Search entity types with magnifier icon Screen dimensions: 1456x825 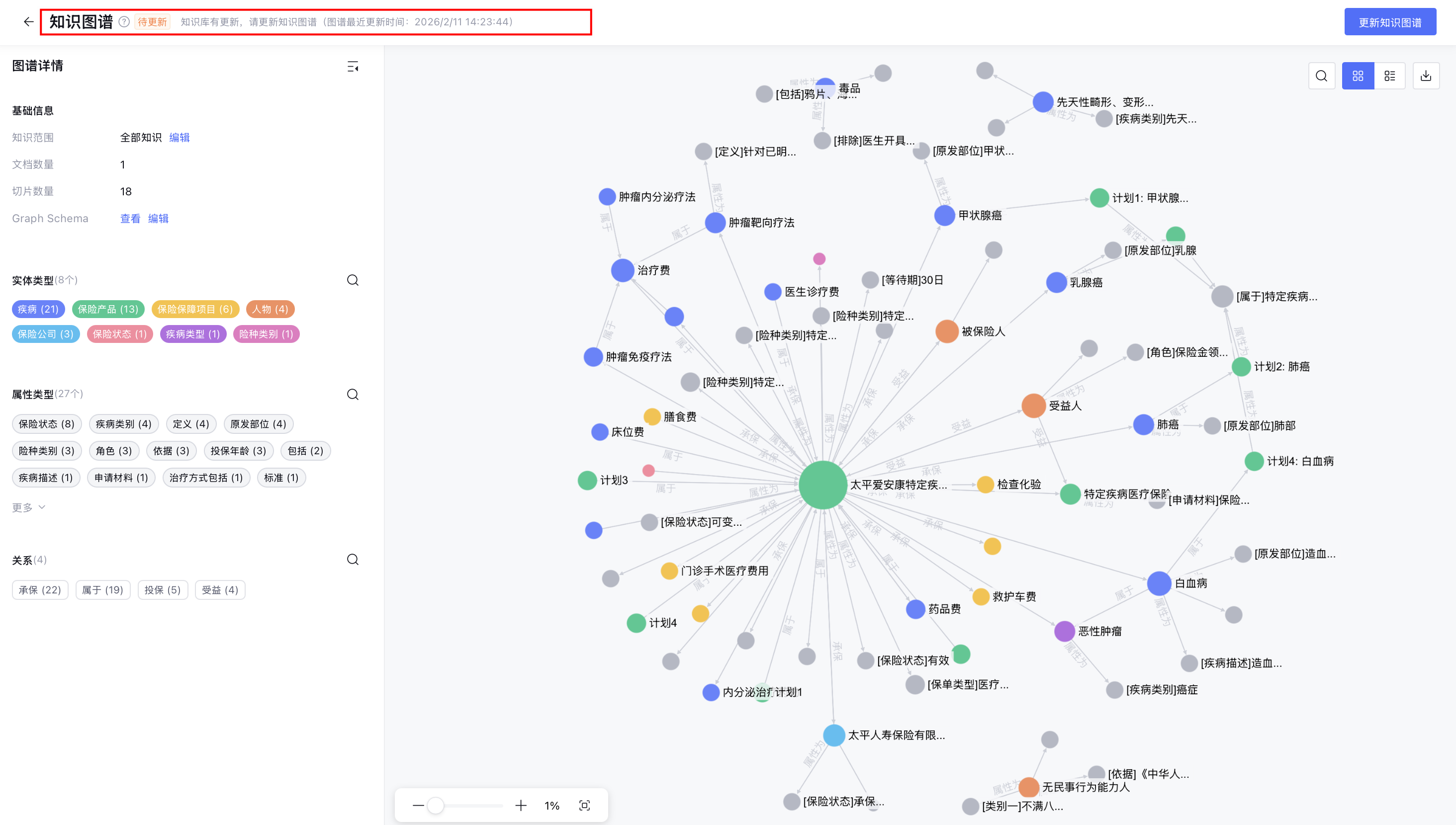pyautogui.click(x=353, y=280)
